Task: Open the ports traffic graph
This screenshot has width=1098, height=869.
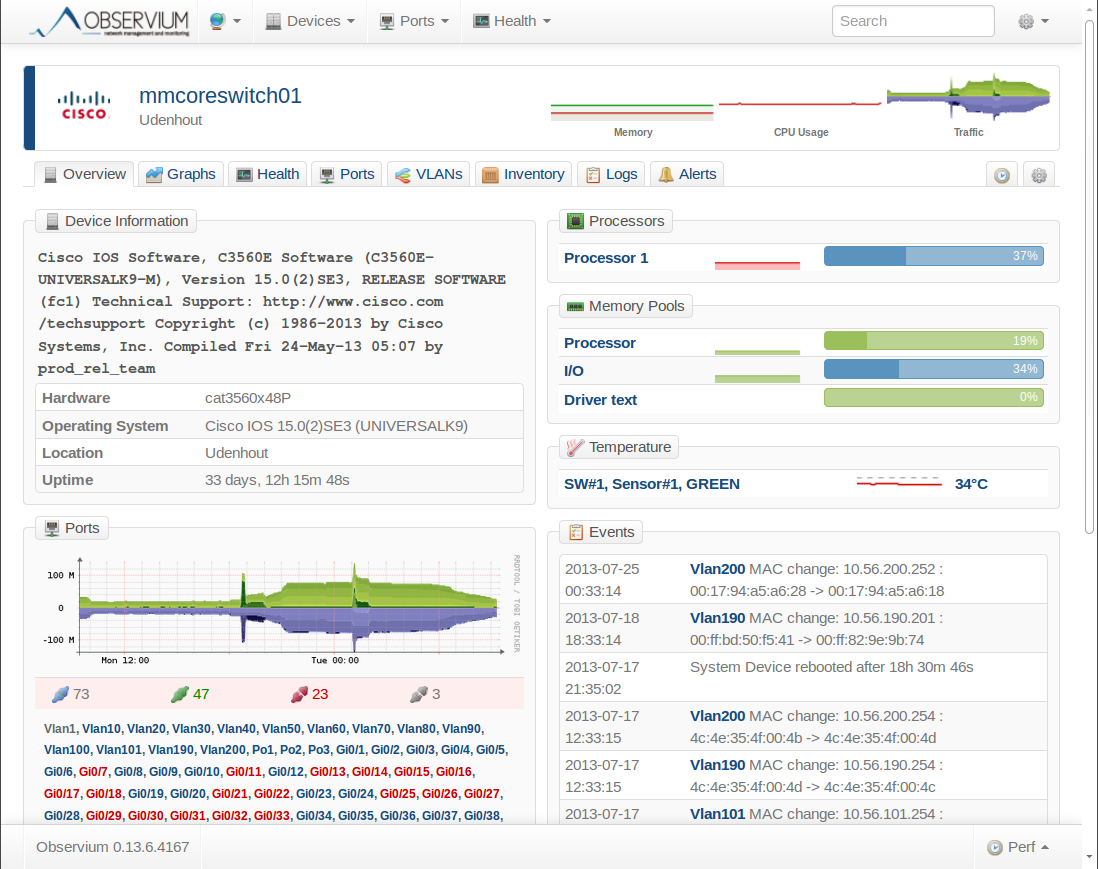Action: pyautogui.click(x=280, y=609)
